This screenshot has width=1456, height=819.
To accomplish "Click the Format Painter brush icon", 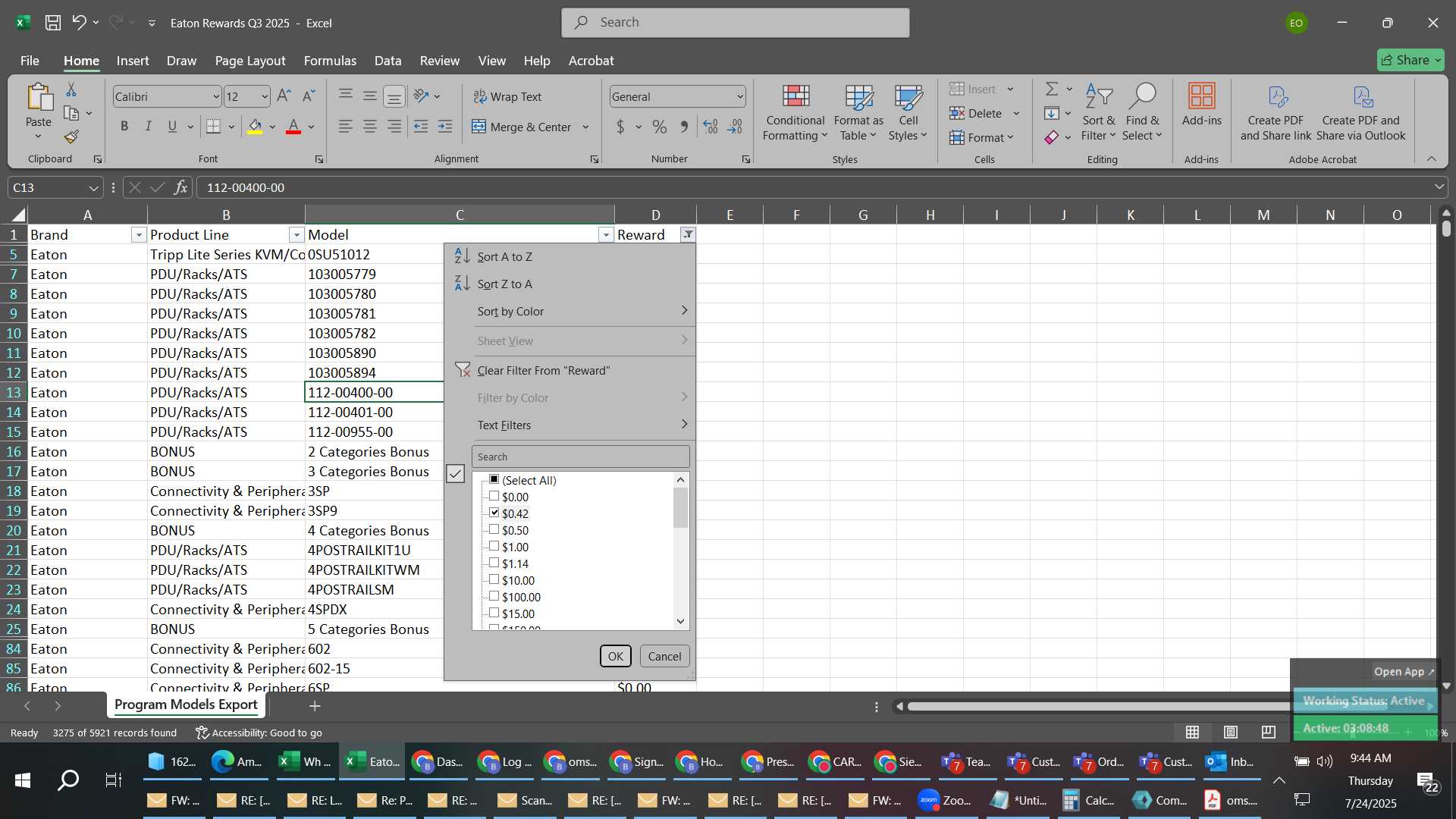I will pos(71,136).
